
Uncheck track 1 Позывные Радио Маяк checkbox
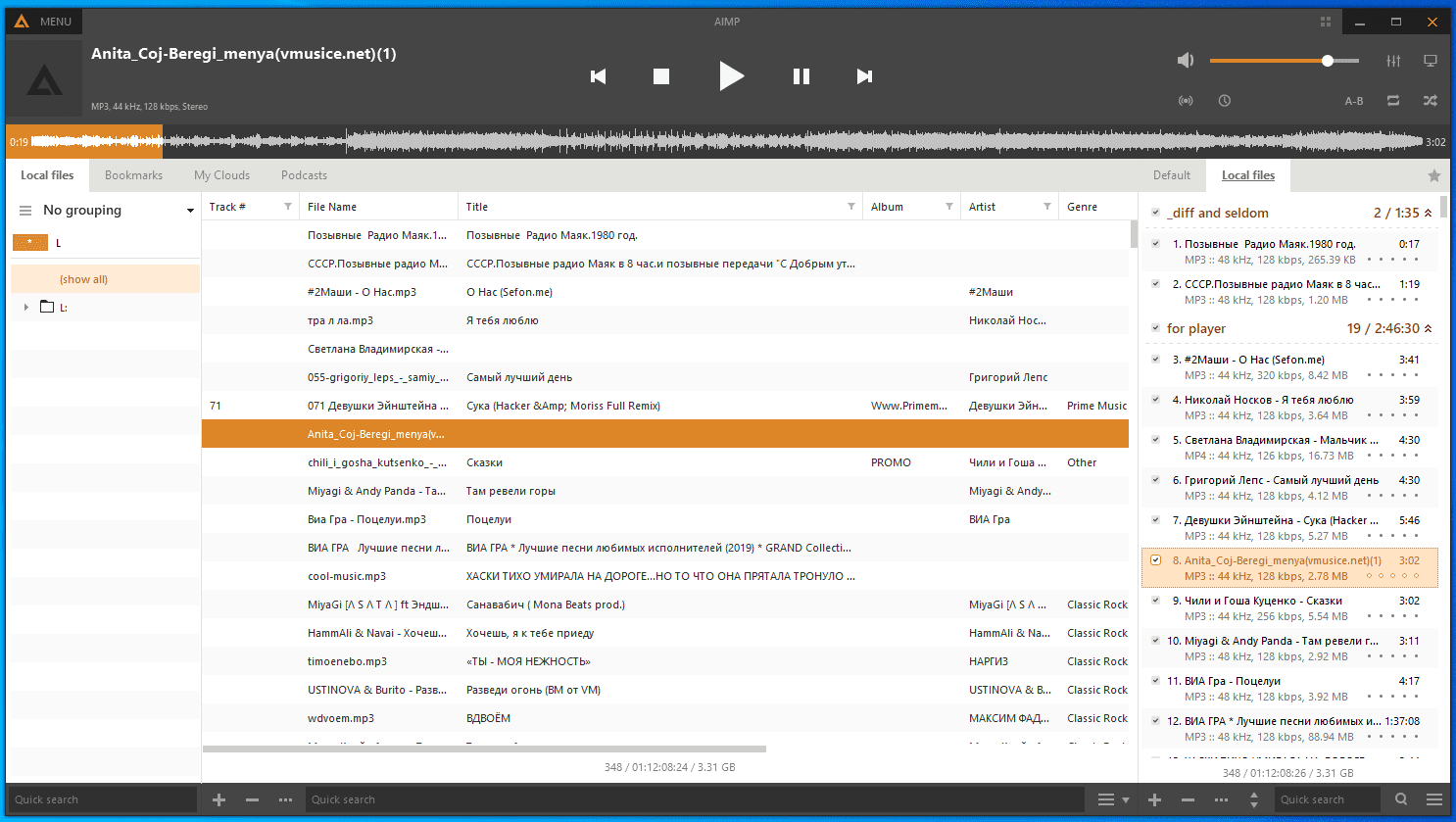pyautogui.click(x=1156, y=244)
